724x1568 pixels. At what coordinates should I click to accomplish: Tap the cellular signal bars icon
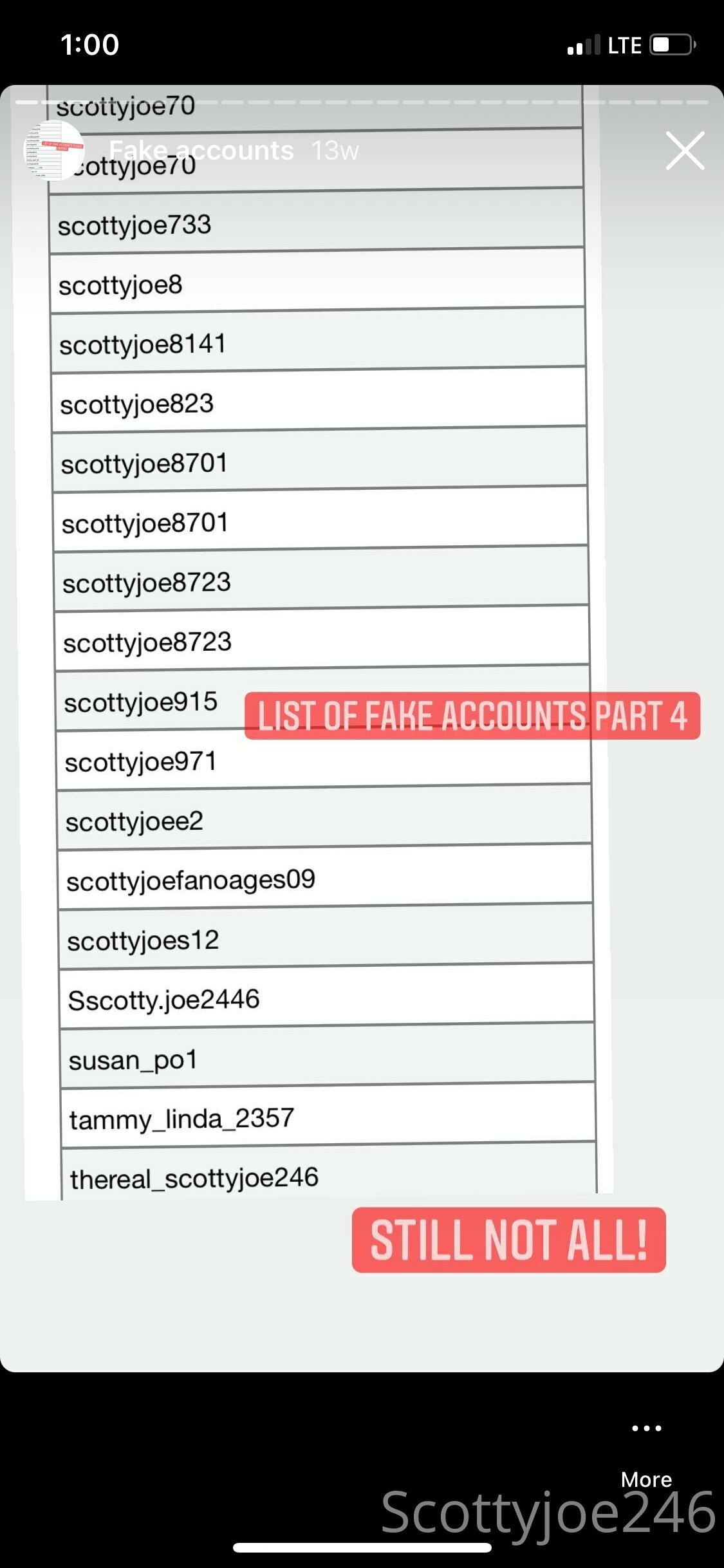click(x=584, y=45)
